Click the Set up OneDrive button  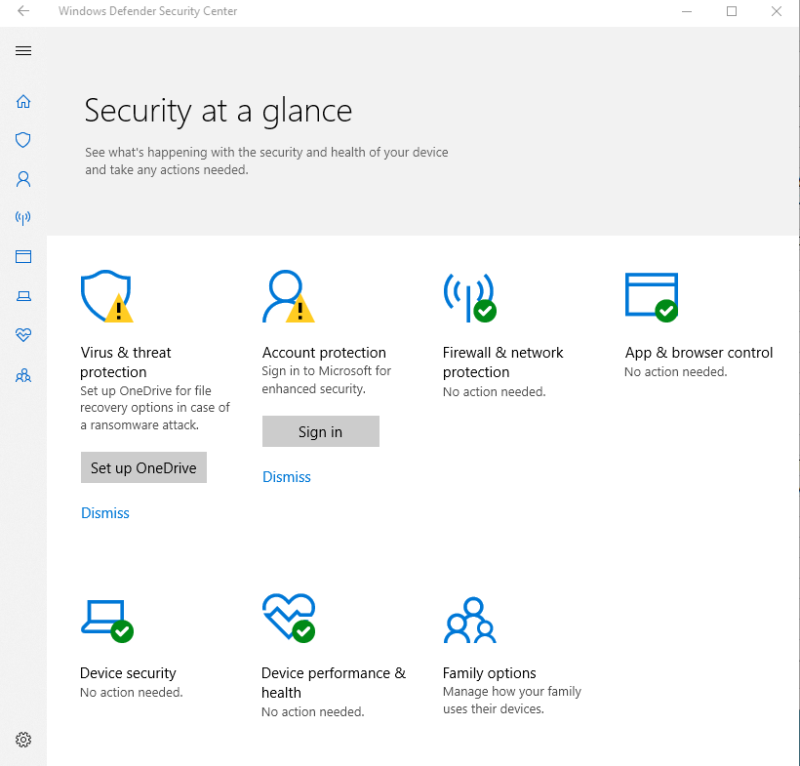coord(144,467)
